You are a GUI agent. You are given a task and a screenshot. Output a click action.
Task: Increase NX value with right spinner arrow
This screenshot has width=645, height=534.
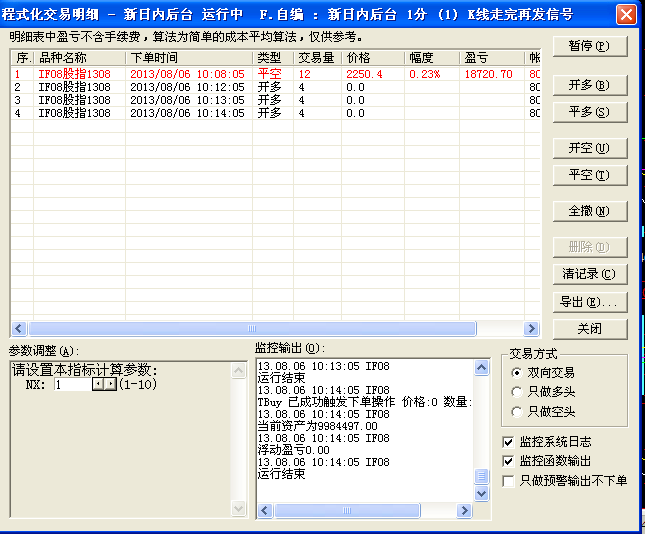(111, 385)
